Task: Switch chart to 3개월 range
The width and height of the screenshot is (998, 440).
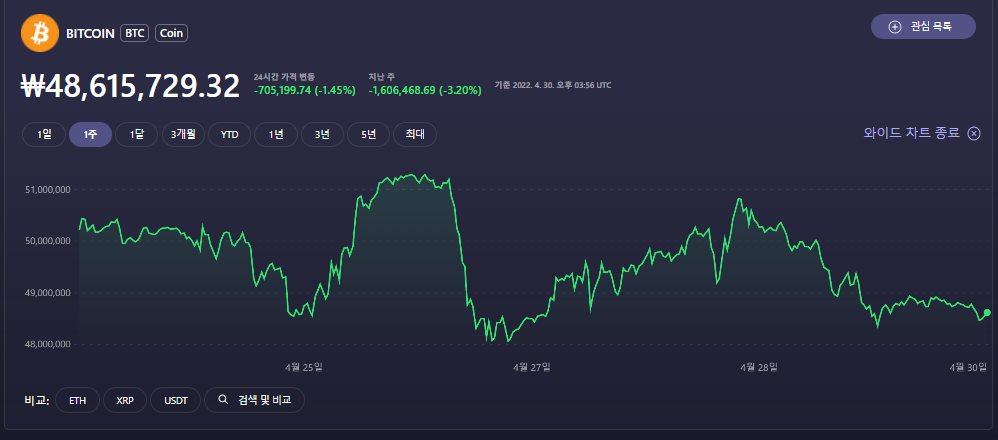Action: 183,135
